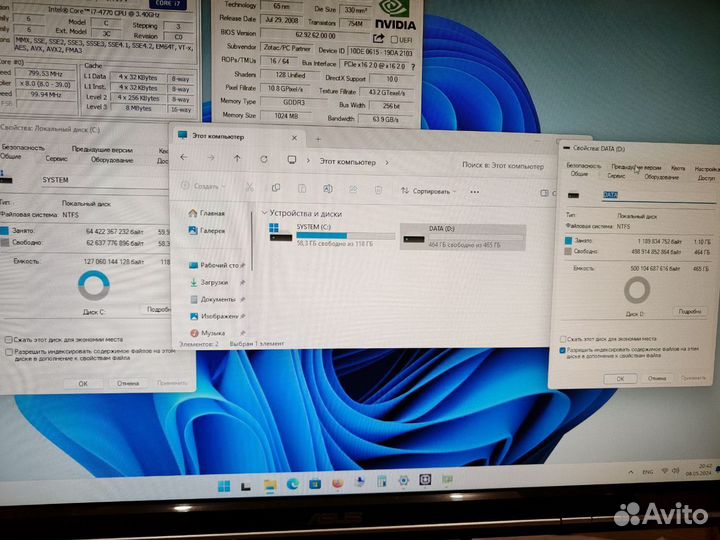This screenshot has width=720, height=540.
Task: Toggle the details pane icon in Explorer
Action: point(545,193)
